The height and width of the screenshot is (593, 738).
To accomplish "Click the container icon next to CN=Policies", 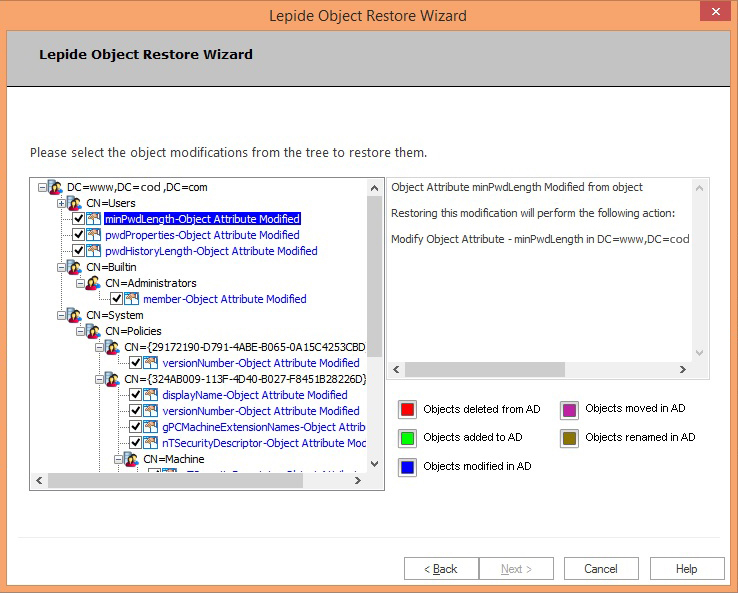I will click(x=93, y=331).
